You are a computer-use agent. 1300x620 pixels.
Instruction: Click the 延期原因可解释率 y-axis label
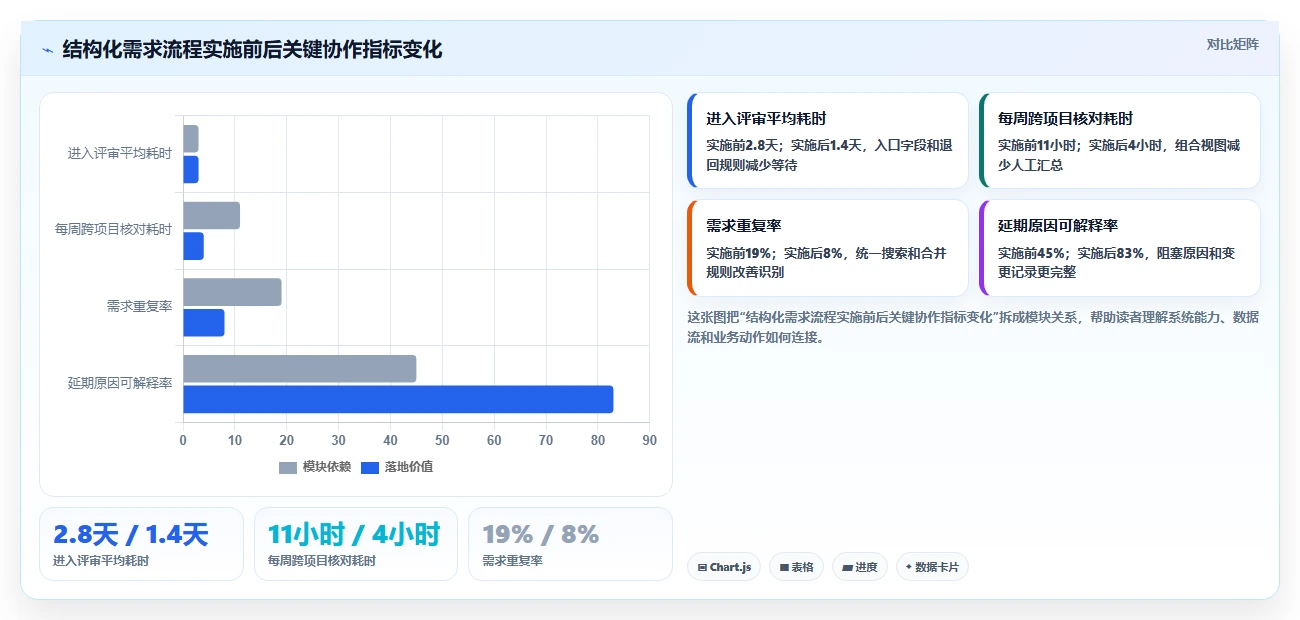click(x=120, y=383)
